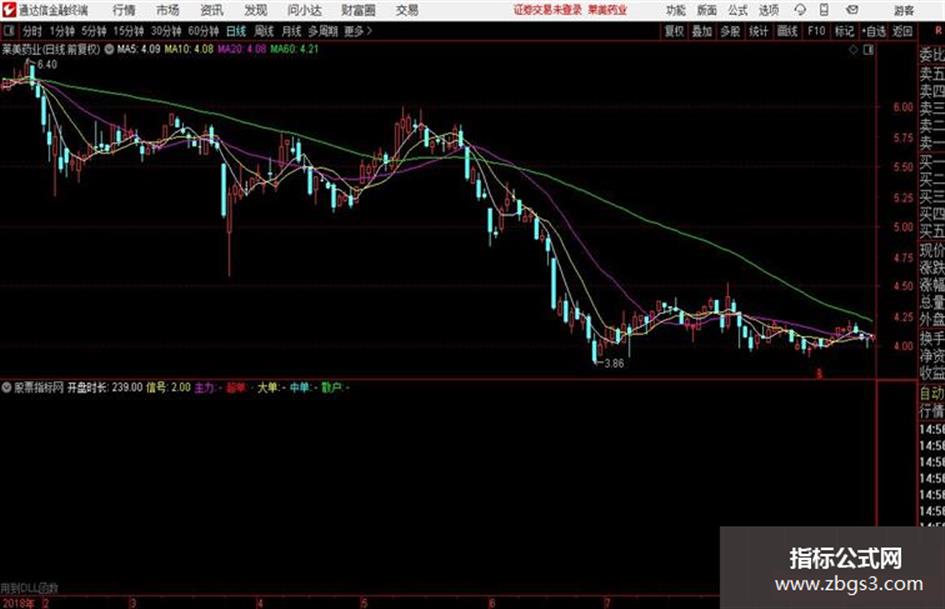The width and height of the screenshot is (945, 609).
Task: Open the 财富圈 menu
Action: coord(358,10)
